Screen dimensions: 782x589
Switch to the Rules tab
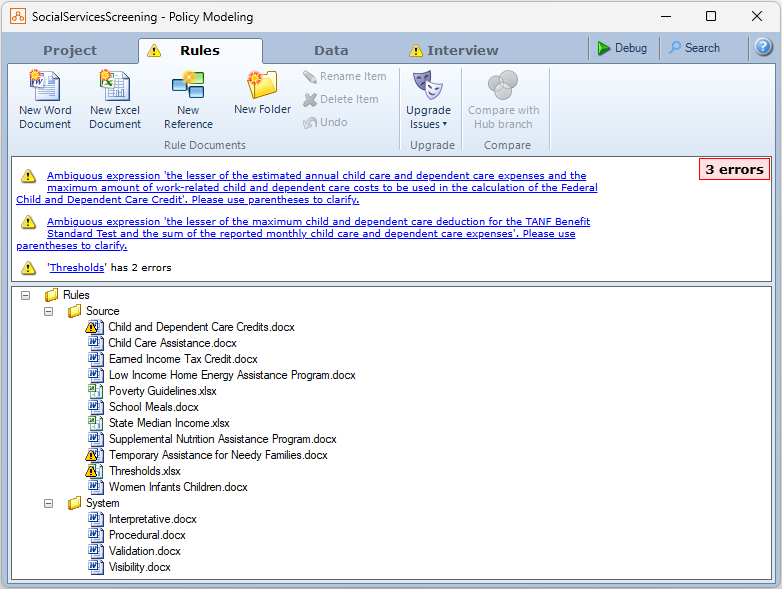(200, 50)
